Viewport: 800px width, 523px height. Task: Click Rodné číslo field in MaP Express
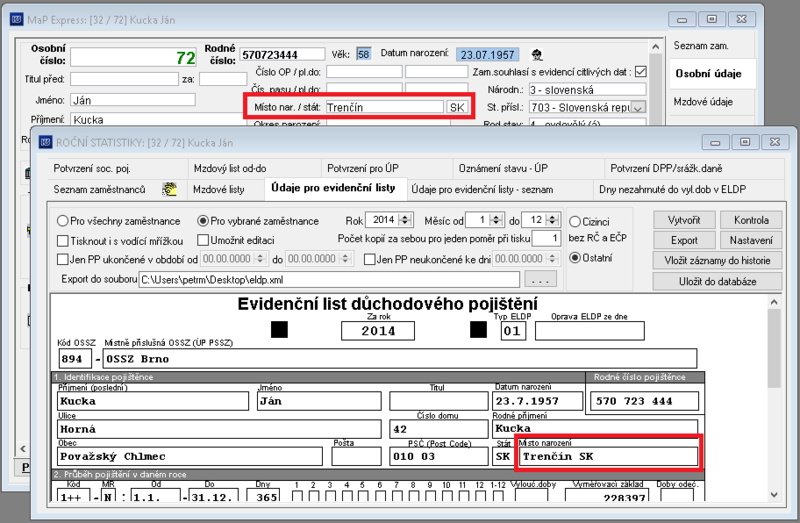tap(282, 55)
